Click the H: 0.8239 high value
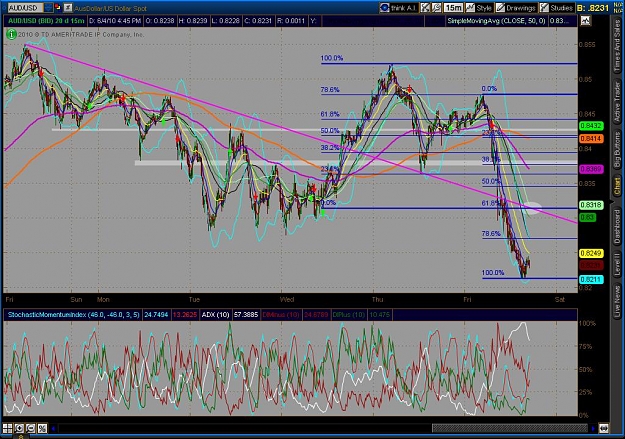Screen dimensions: 625x439 point(193,21)
